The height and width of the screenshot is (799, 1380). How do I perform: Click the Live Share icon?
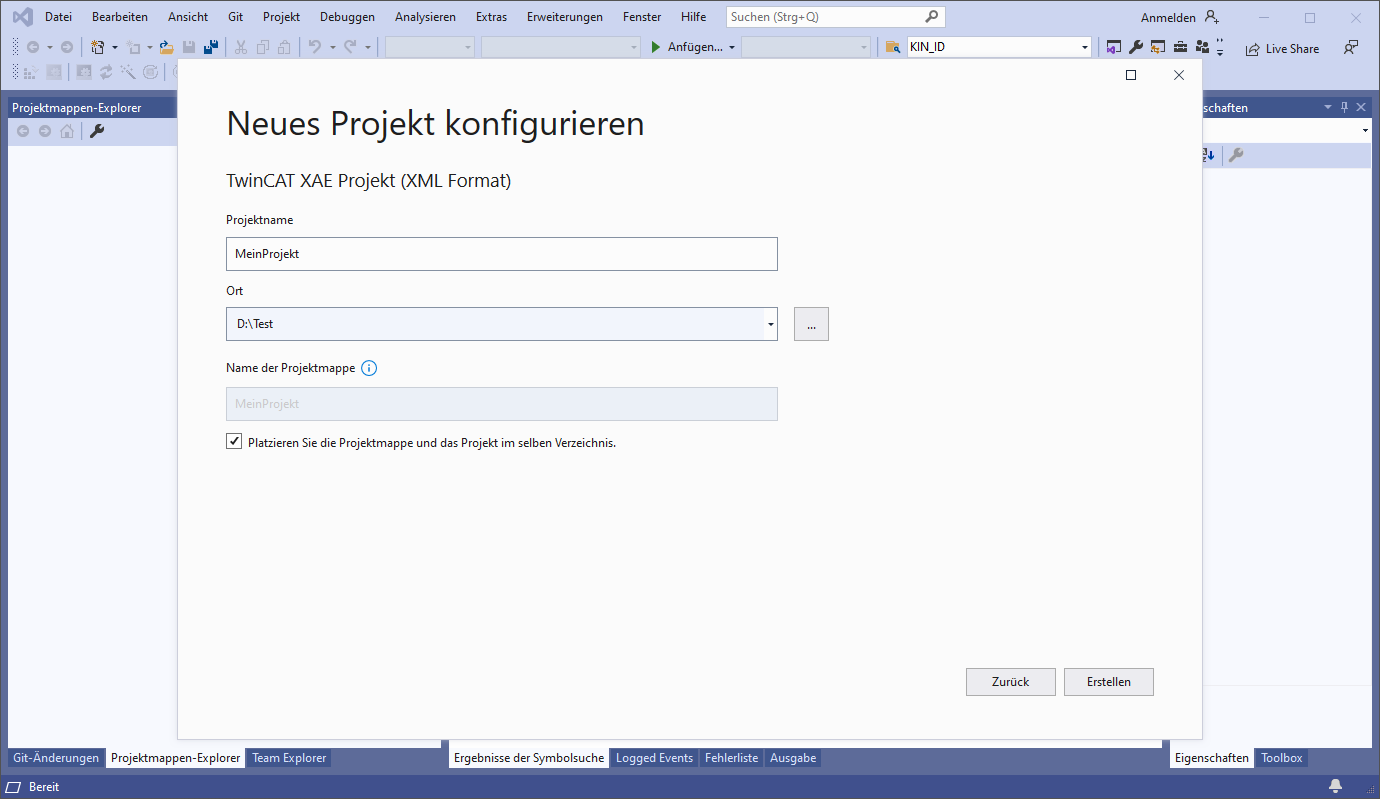[1252, 48]
